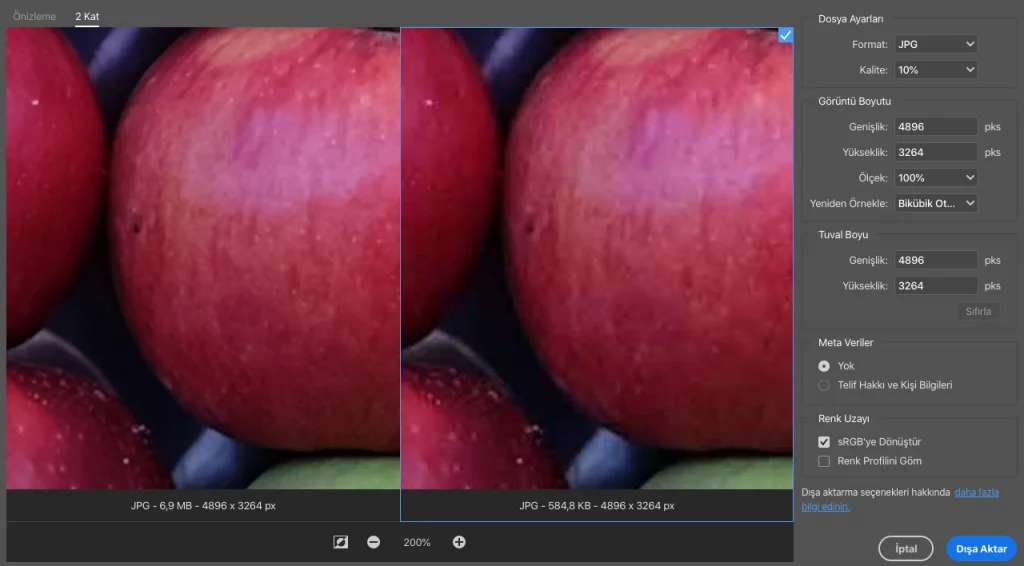The height and width of the screenshot is (566, 1024).
Task: Open the Kalite dropdown showing 10%
Action: pos(936,70)
